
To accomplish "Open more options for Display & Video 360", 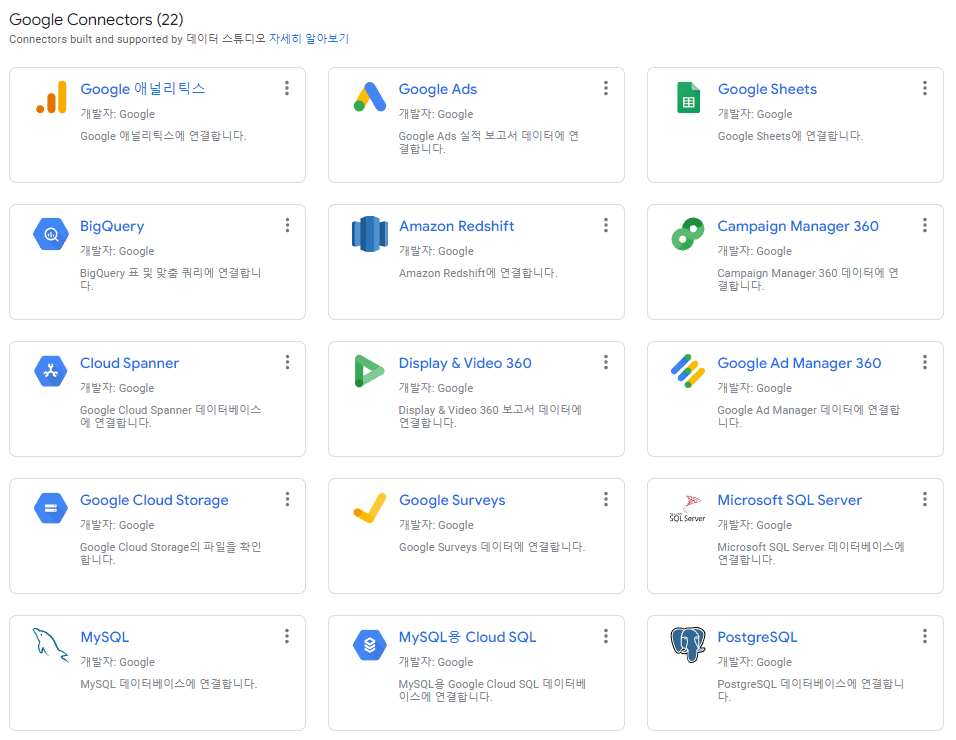I will pos(605,363).
